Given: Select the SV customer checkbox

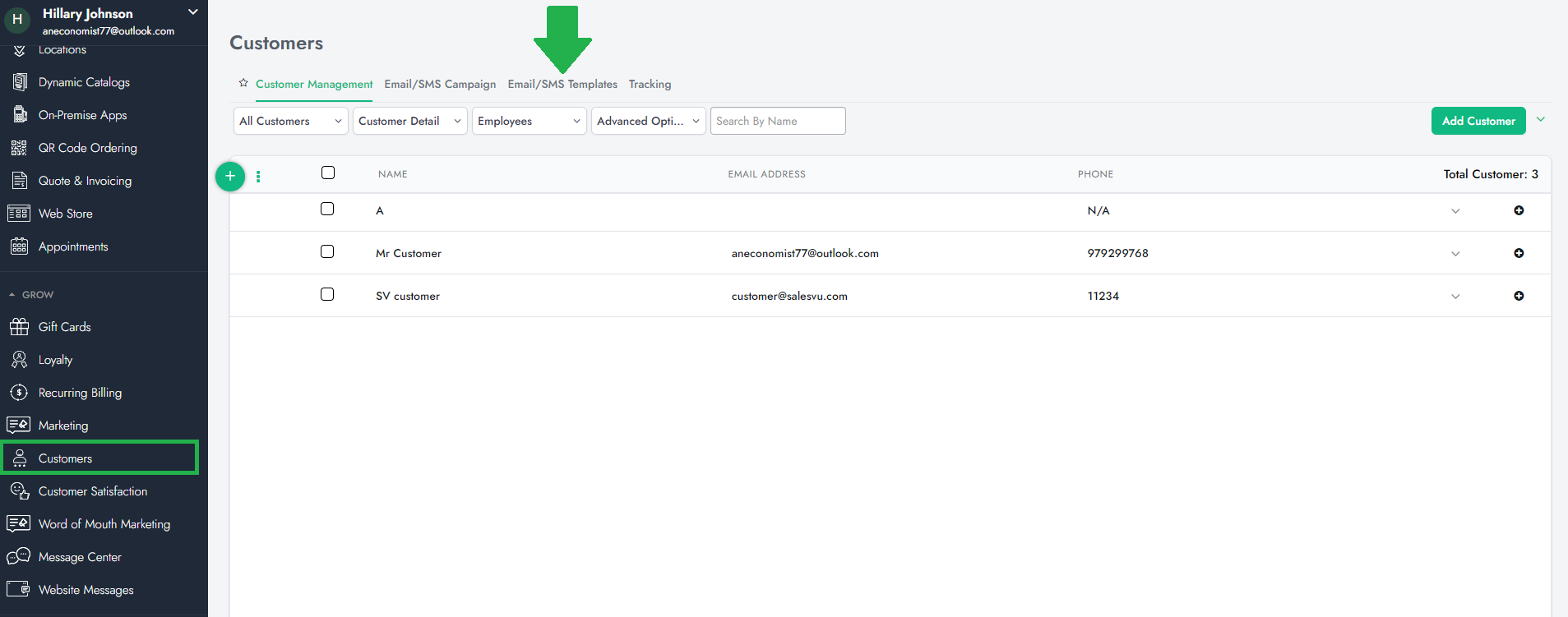Looking at the screenshot, I should (327, 294).
